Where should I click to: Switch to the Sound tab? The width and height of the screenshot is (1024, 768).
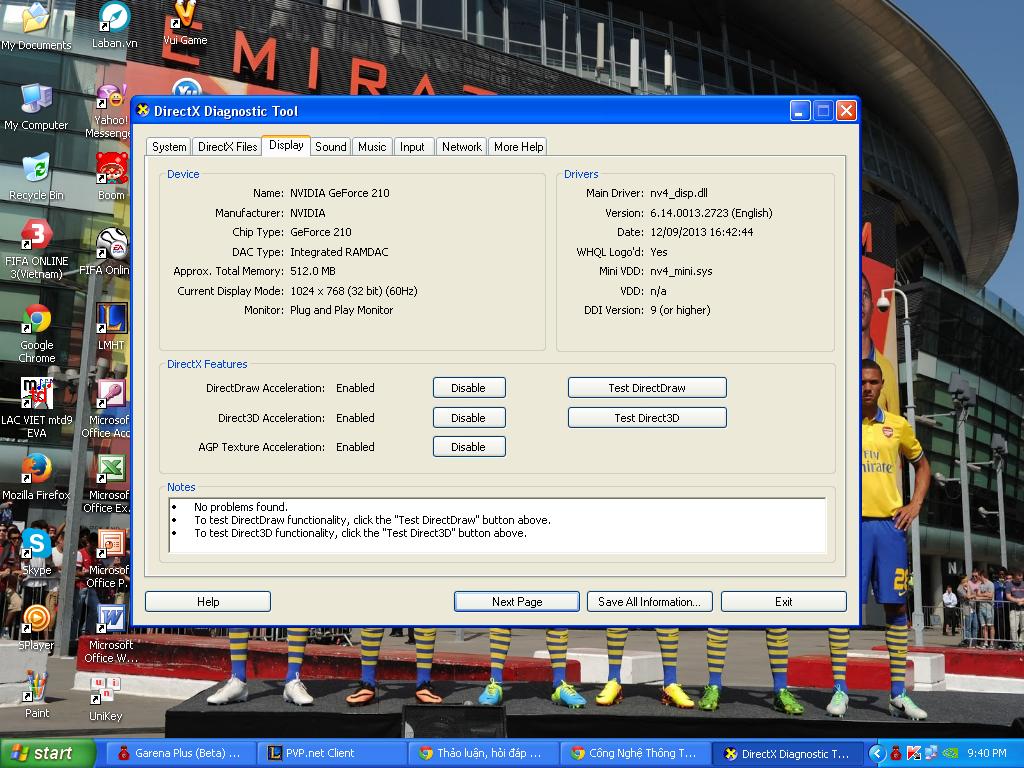[x=330, y=147]
